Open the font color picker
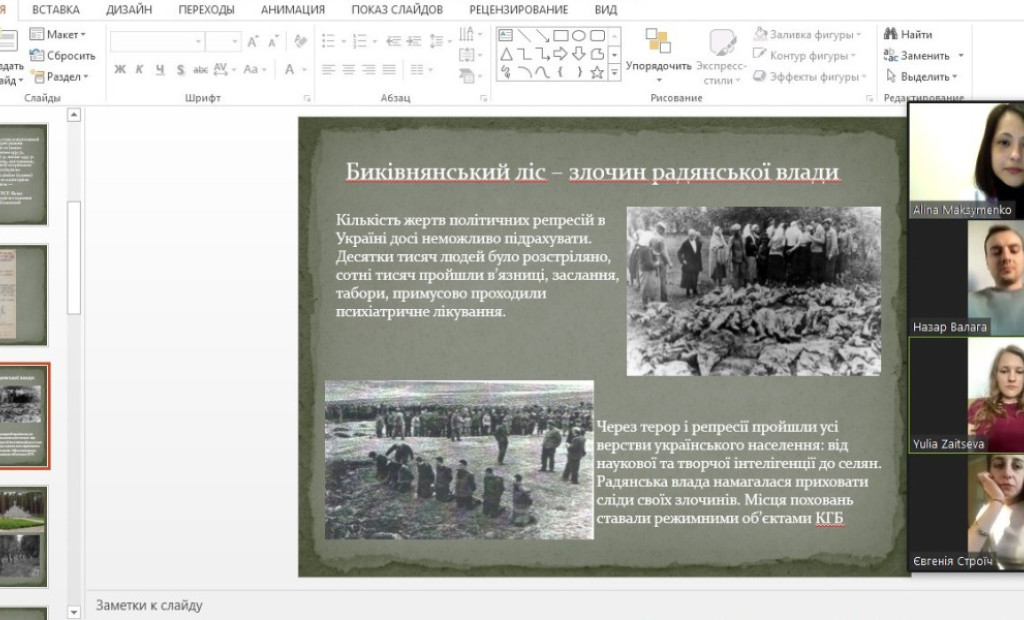 coord(289,69)
